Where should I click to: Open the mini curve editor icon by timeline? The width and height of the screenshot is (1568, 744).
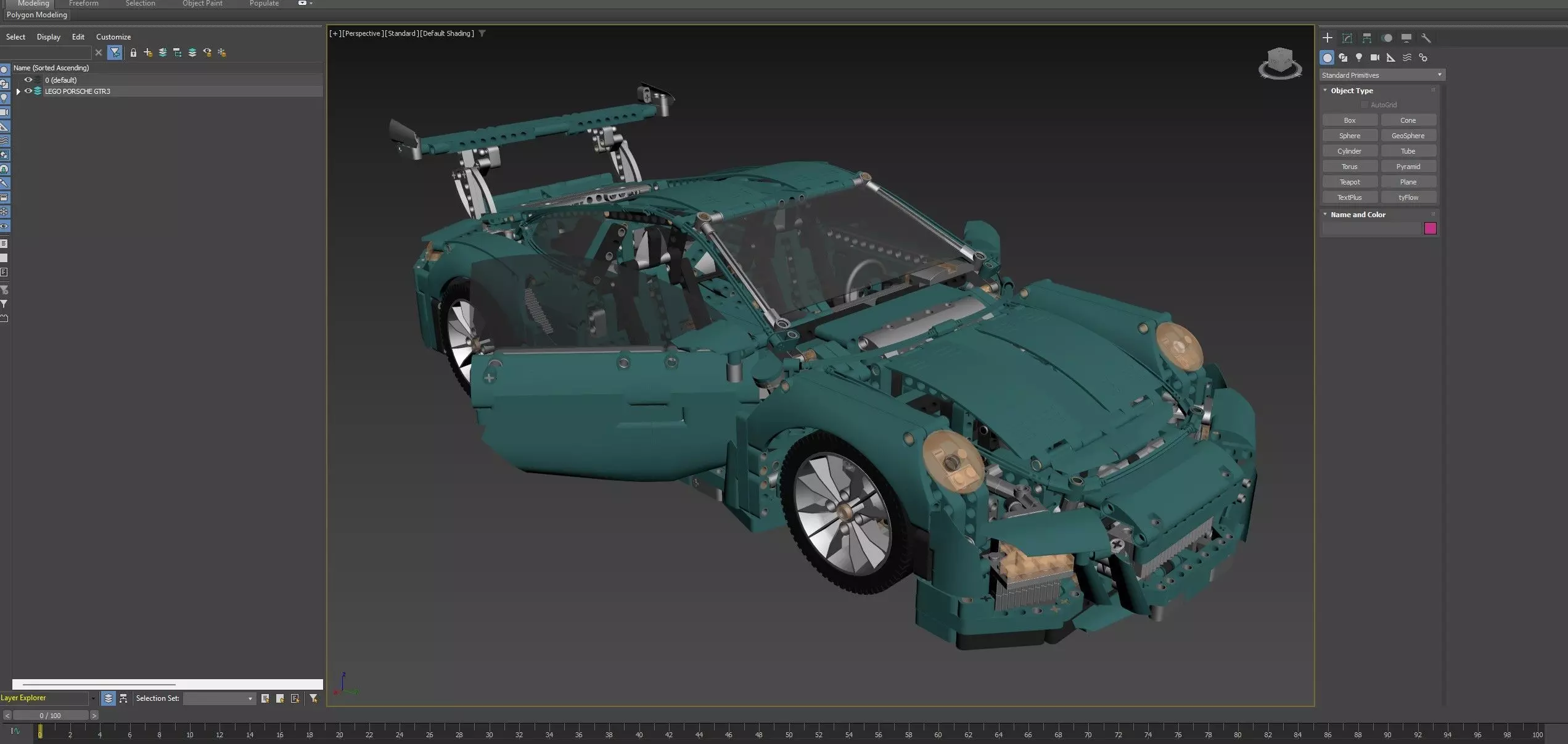pos(15,731)
